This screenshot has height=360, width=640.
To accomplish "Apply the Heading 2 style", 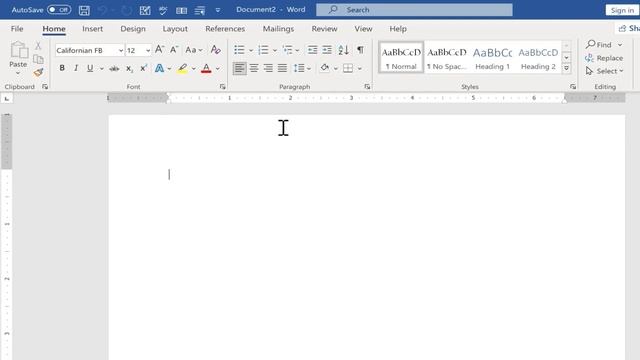I will [x=538, y=58].
